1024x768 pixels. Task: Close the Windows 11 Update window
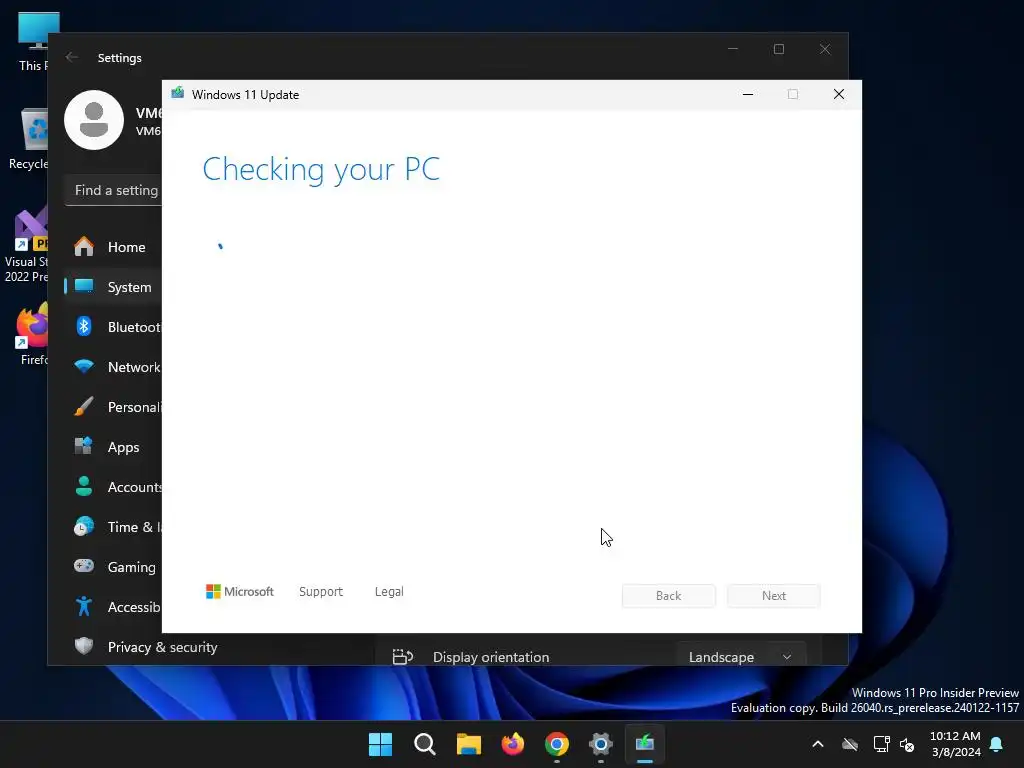click(839, 94)
